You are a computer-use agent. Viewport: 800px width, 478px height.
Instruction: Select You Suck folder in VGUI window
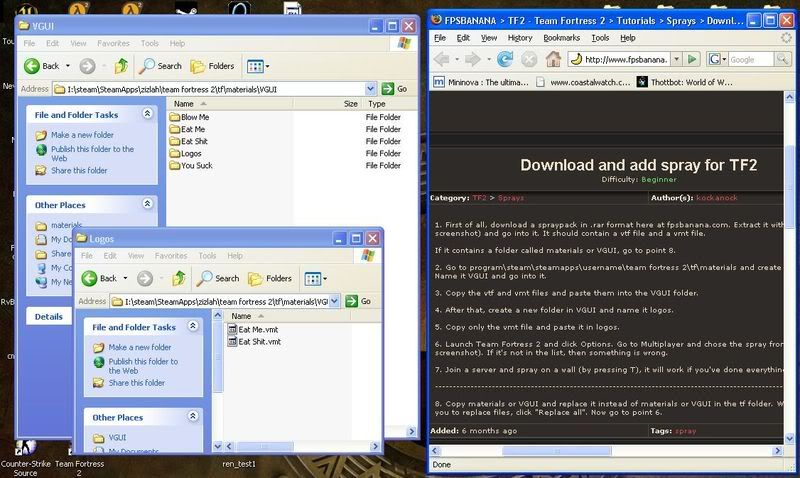coord(191,165)
